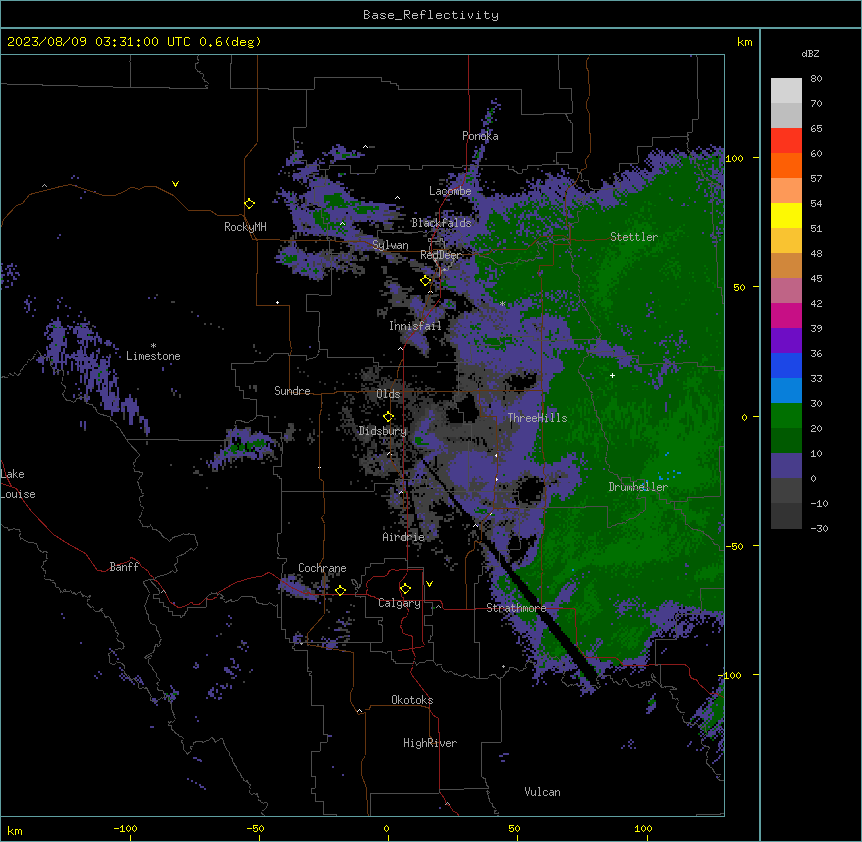The image size is (862, 842).
Task: Click the Base_Reflectivity title
Action: click(x=431, y=15)
